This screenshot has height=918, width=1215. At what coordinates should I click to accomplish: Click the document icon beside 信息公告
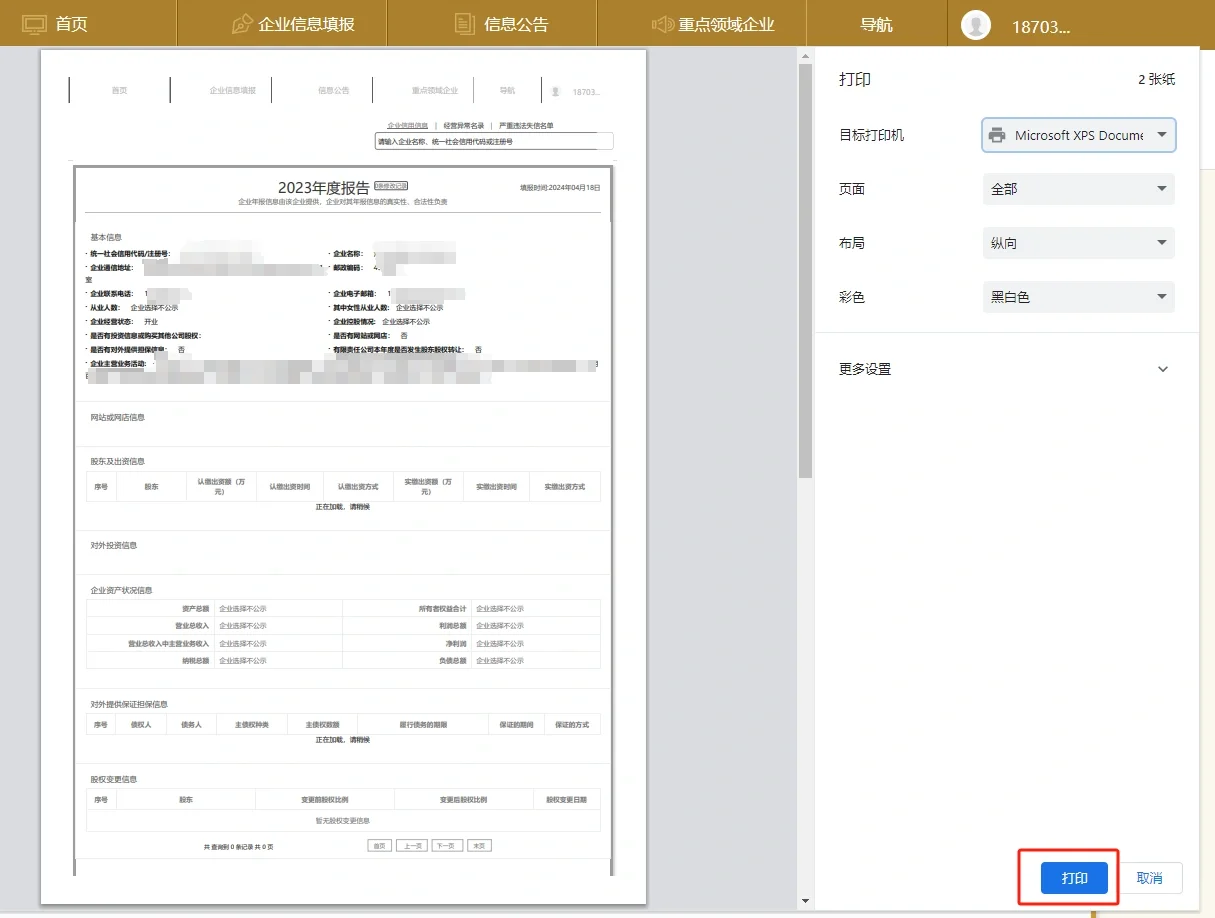pos(464,24)
